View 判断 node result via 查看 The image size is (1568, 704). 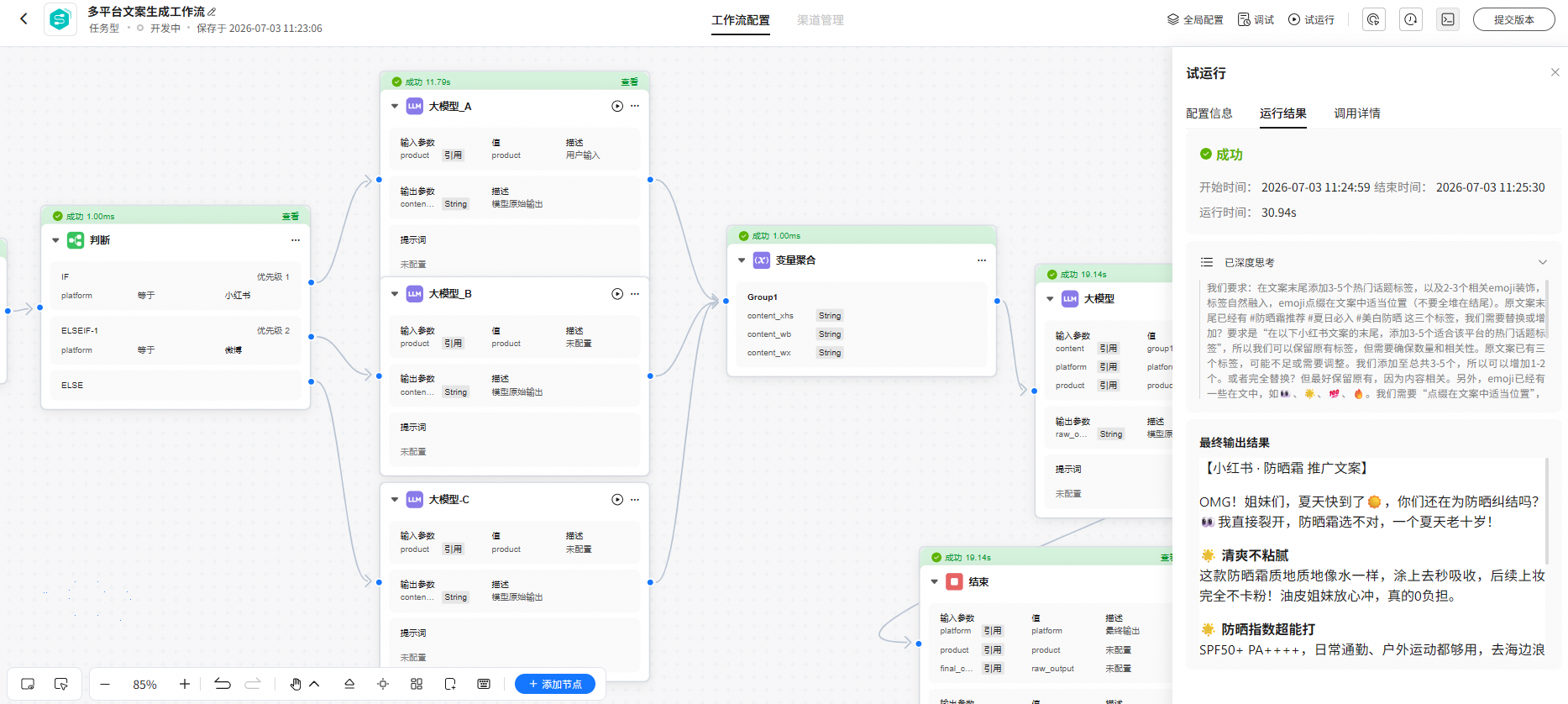pos(290,217)
